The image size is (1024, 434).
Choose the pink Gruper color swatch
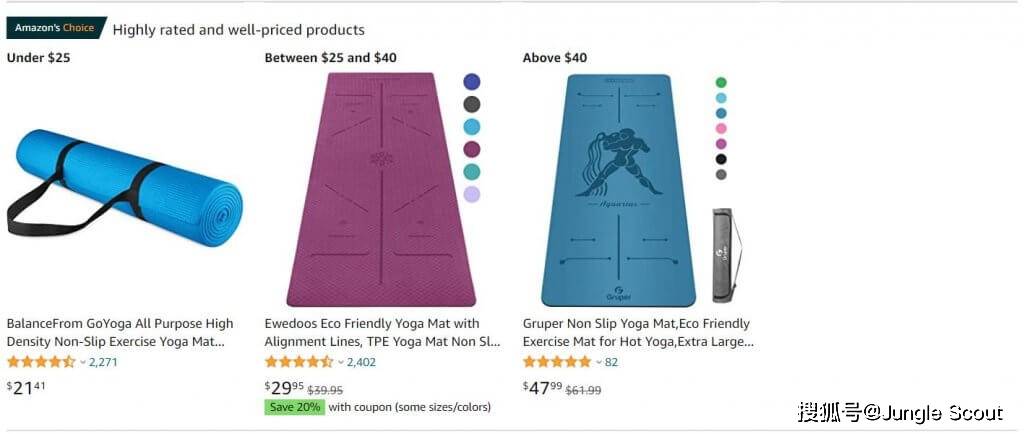[x=721, y=129]
